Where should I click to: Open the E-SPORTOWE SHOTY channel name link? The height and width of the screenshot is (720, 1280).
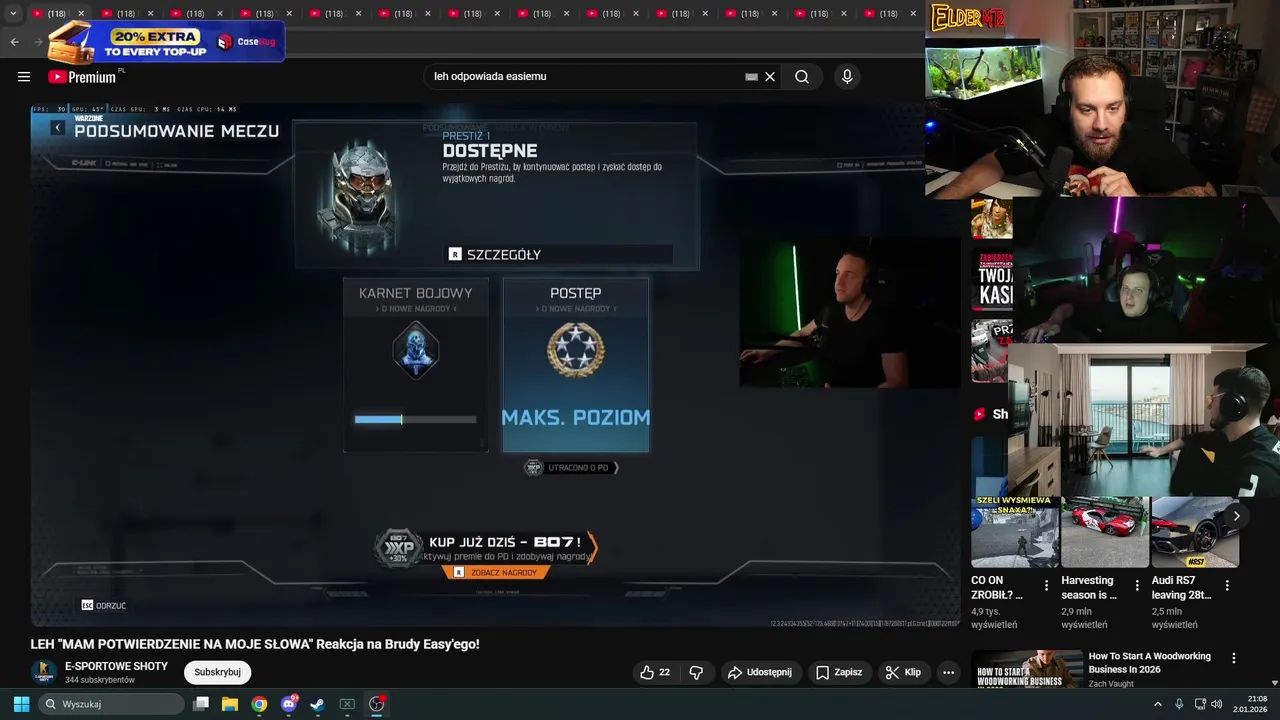pyautogui.click(x=116, y=666)
